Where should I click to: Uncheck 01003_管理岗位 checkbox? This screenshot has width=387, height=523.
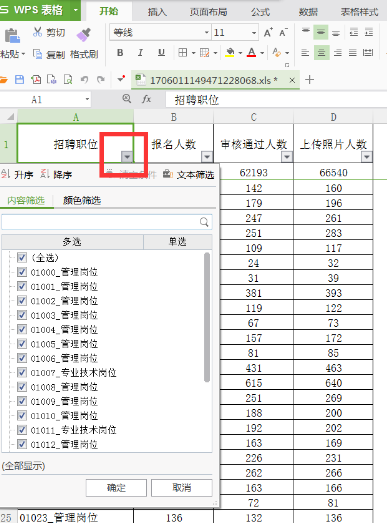(22, 315)
